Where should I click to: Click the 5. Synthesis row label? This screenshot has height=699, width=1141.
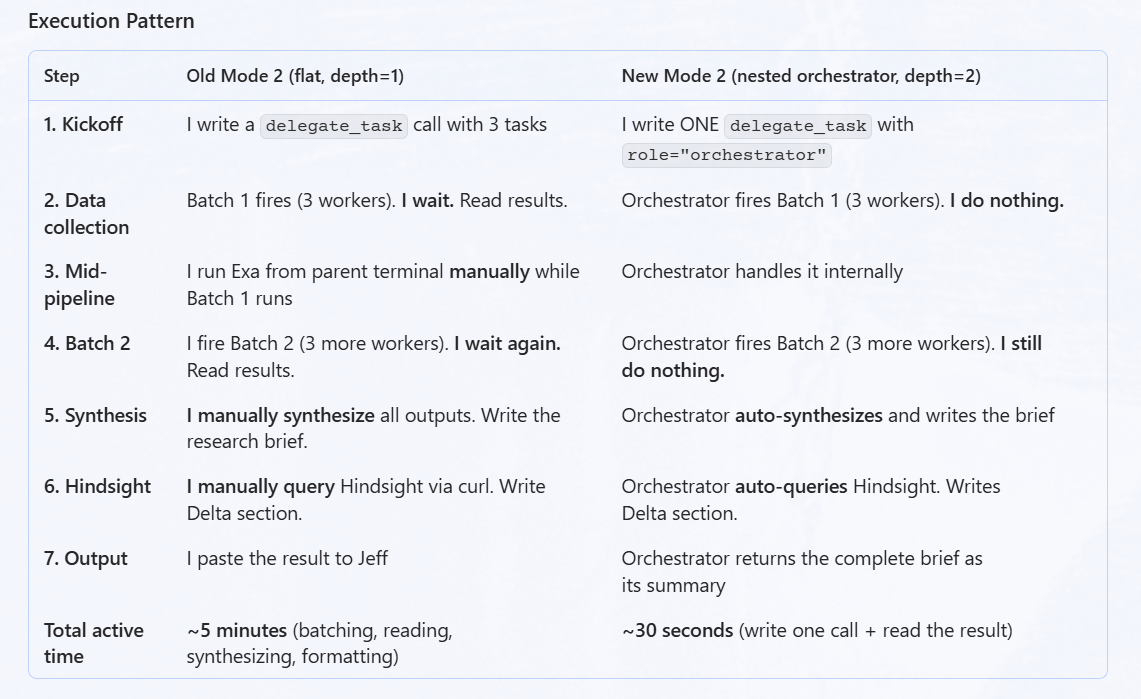coord(95,415)
